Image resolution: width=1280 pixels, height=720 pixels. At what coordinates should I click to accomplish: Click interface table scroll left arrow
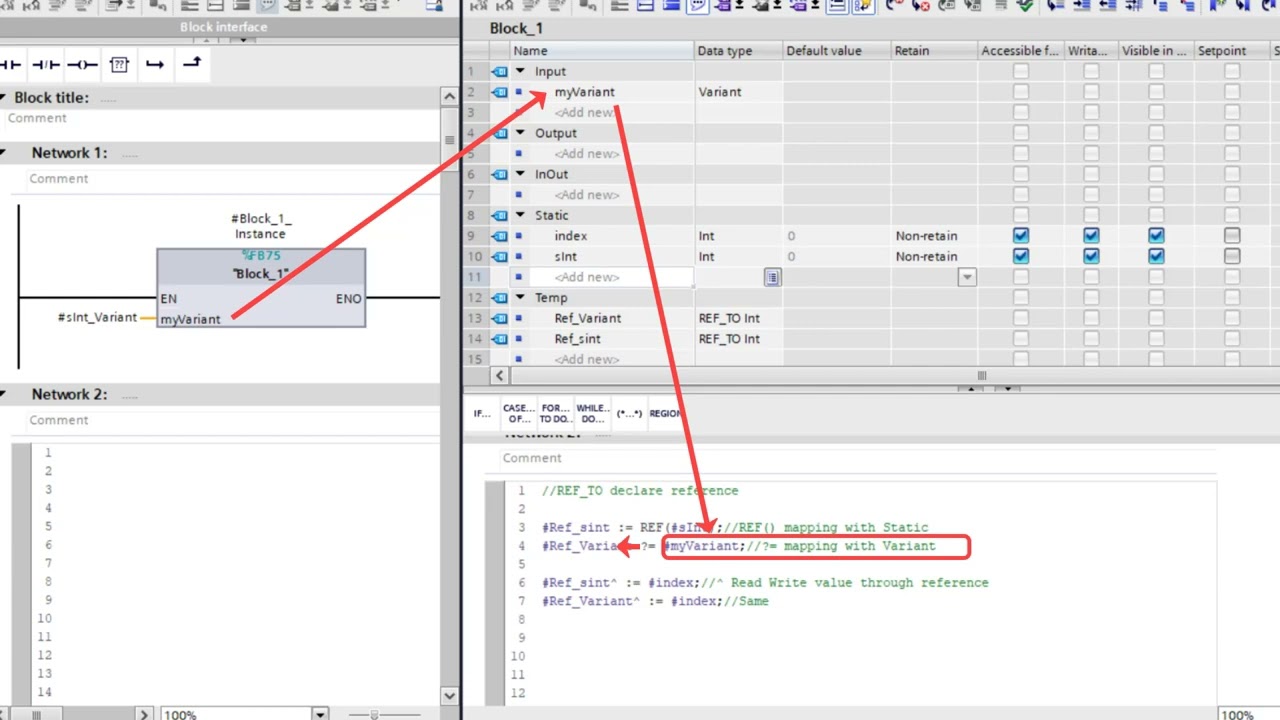pos(500,375)
